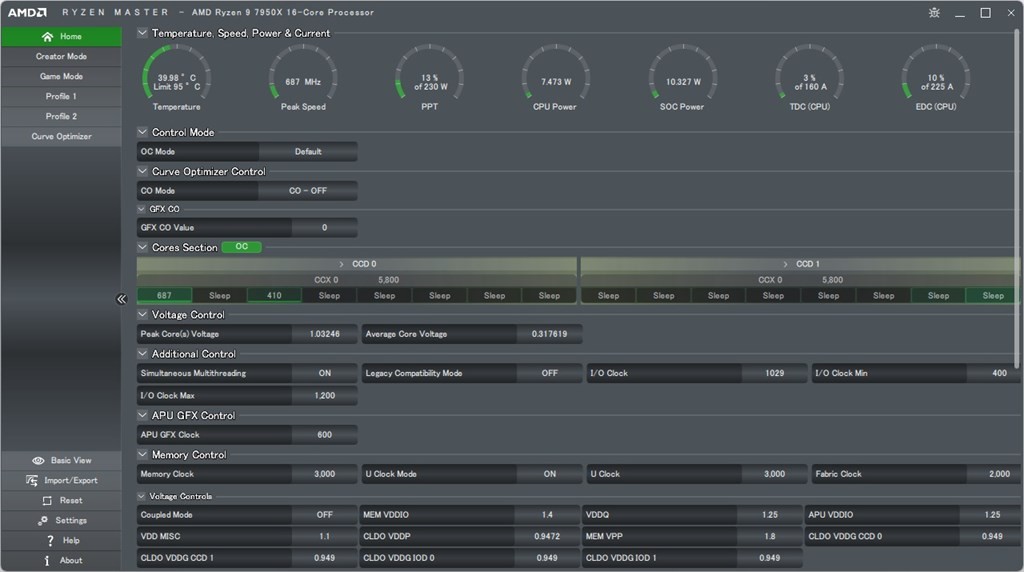
Task: Click the Memory Clock value field
Action: 324,474
